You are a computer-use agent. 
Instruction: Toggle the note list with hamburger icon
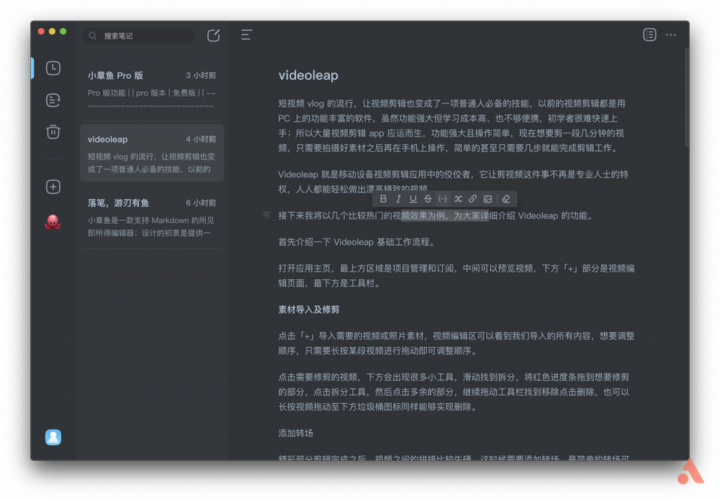click(x=247, y=35)
